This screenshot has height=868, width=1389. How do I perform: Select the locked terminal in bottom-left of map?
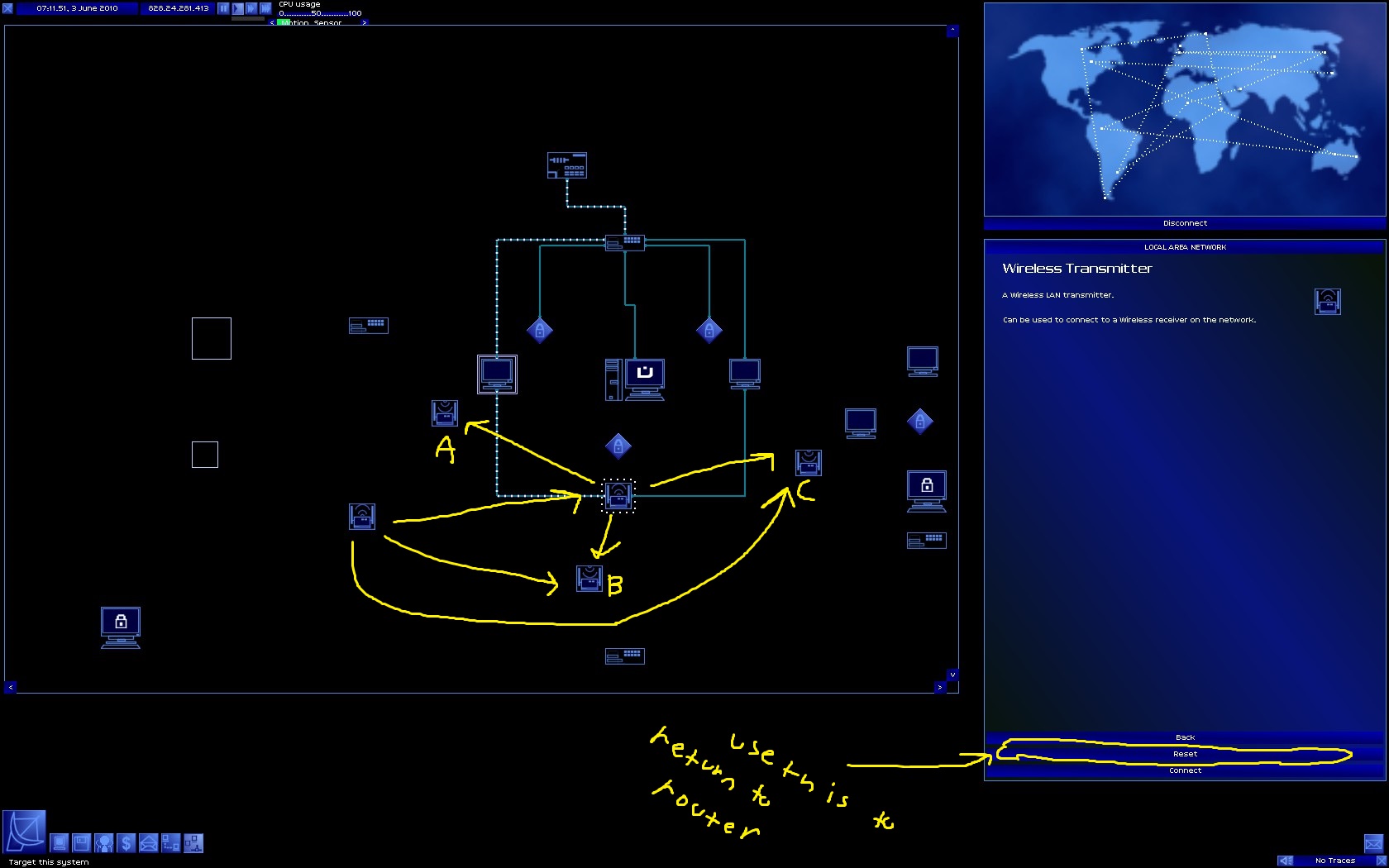click(x=121, y=628)
